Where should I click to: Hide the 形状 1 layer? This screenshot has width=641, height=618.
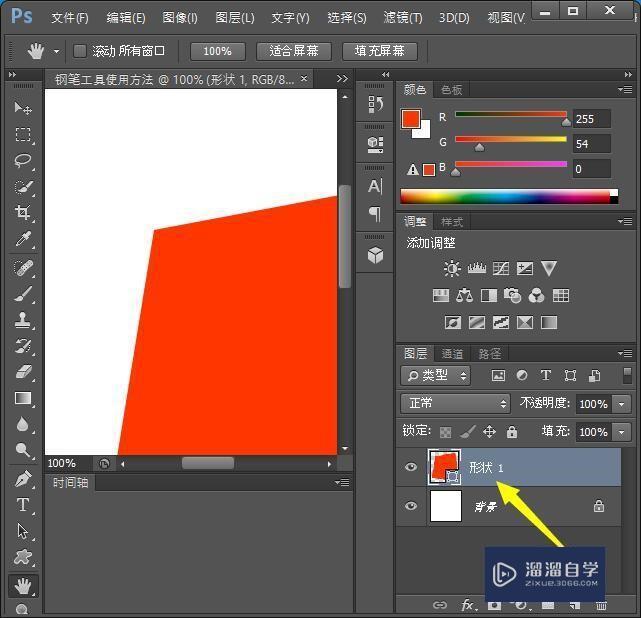coord(411,466)
